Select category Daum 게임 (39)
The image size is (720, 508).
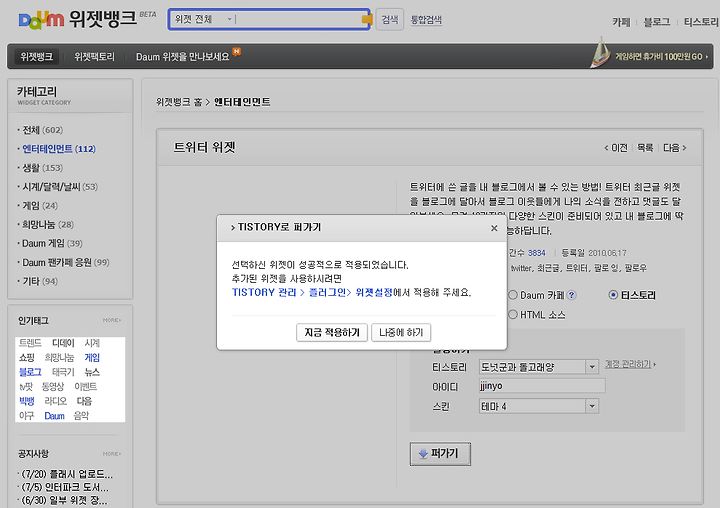(52, 243)
